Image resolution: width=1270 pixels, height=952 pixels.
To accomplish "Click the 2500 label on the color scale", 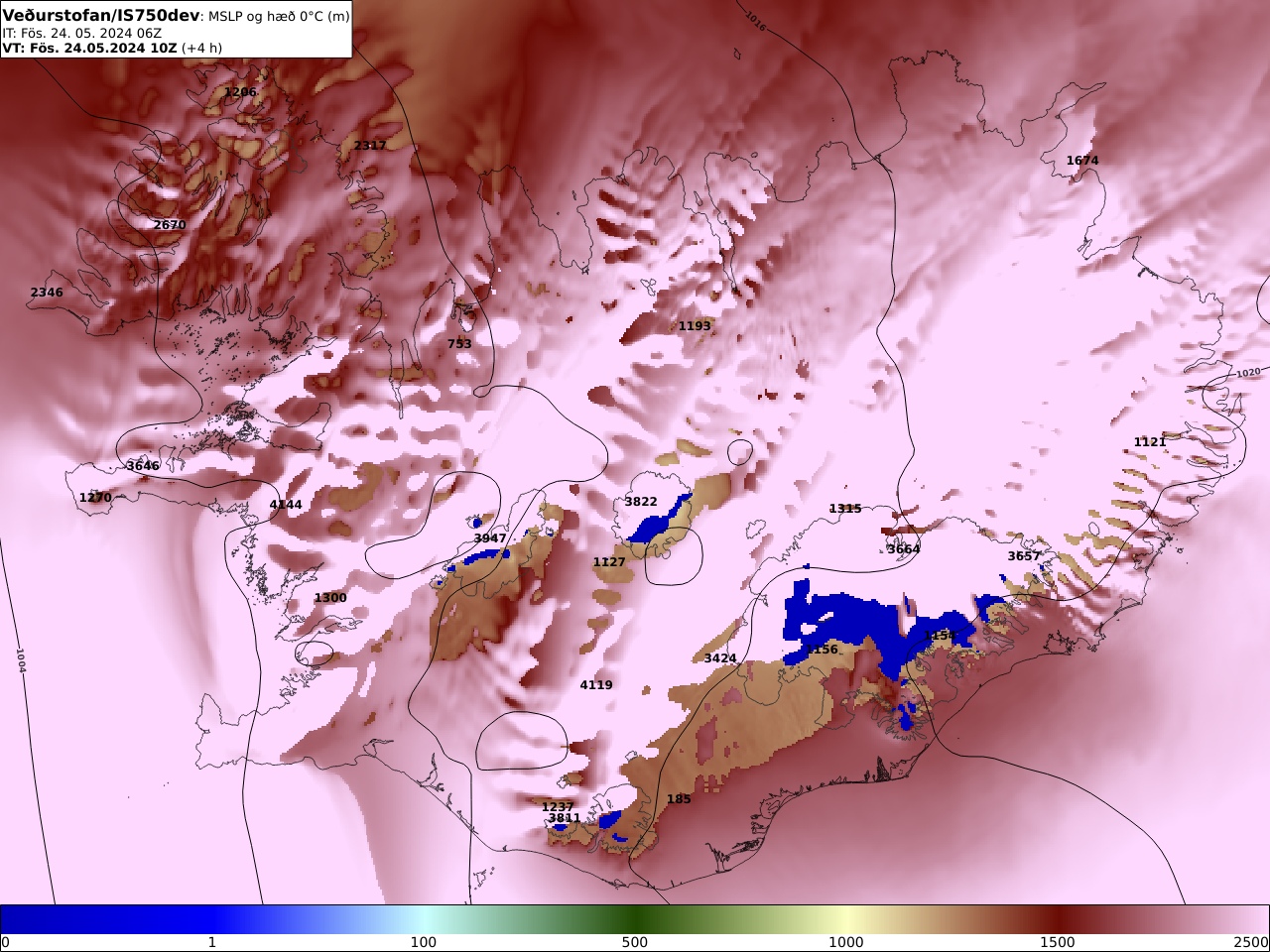I will [x=1252, y=942].
